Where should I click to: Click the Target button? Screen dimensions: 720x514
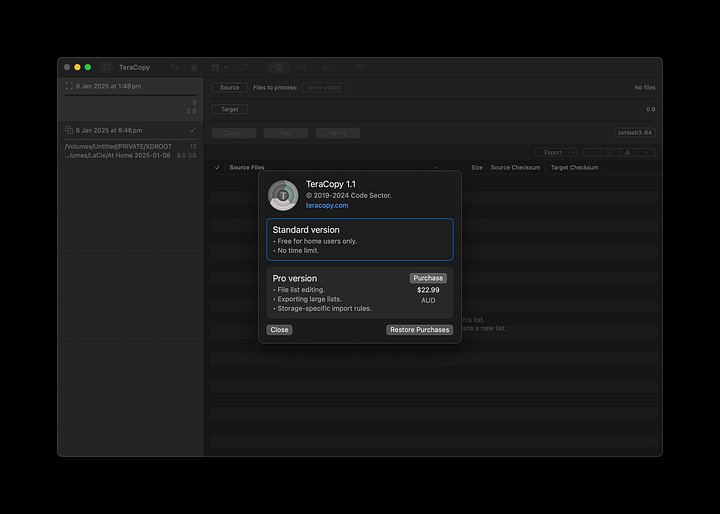coord(230,109)
